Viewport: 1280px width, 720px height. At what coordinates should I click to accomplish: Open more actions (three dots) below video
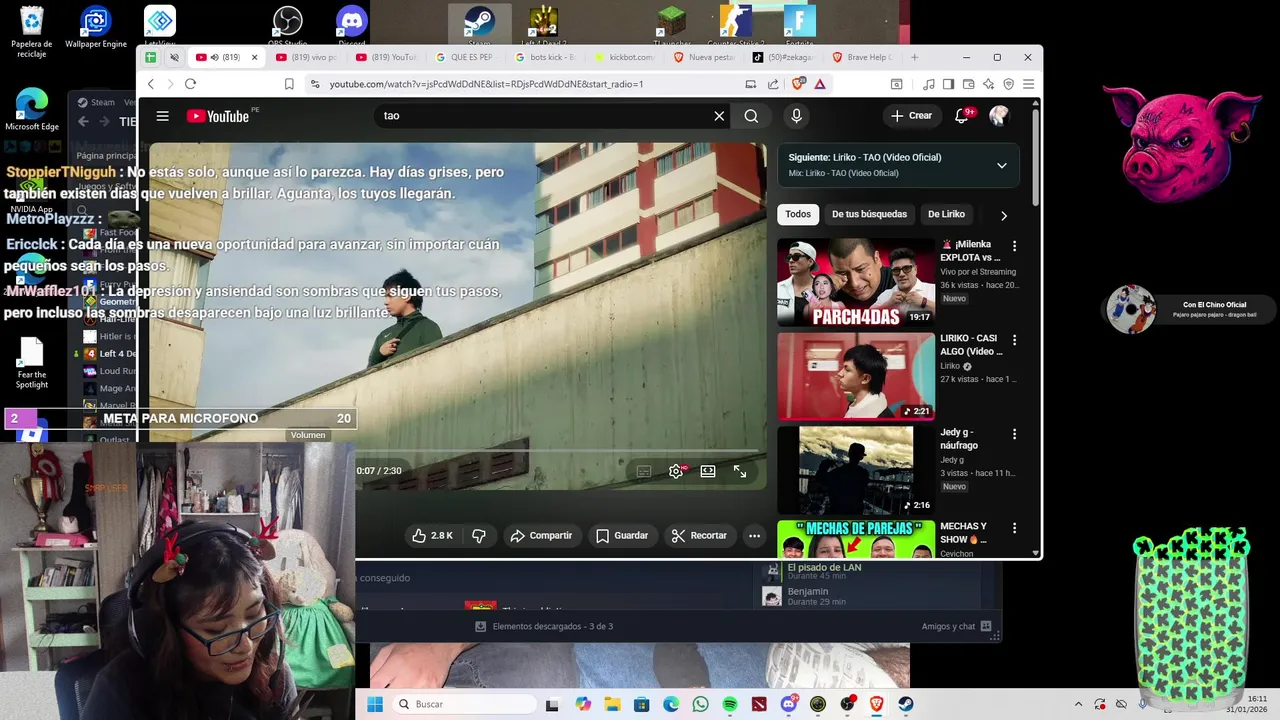tap(755, 536)
